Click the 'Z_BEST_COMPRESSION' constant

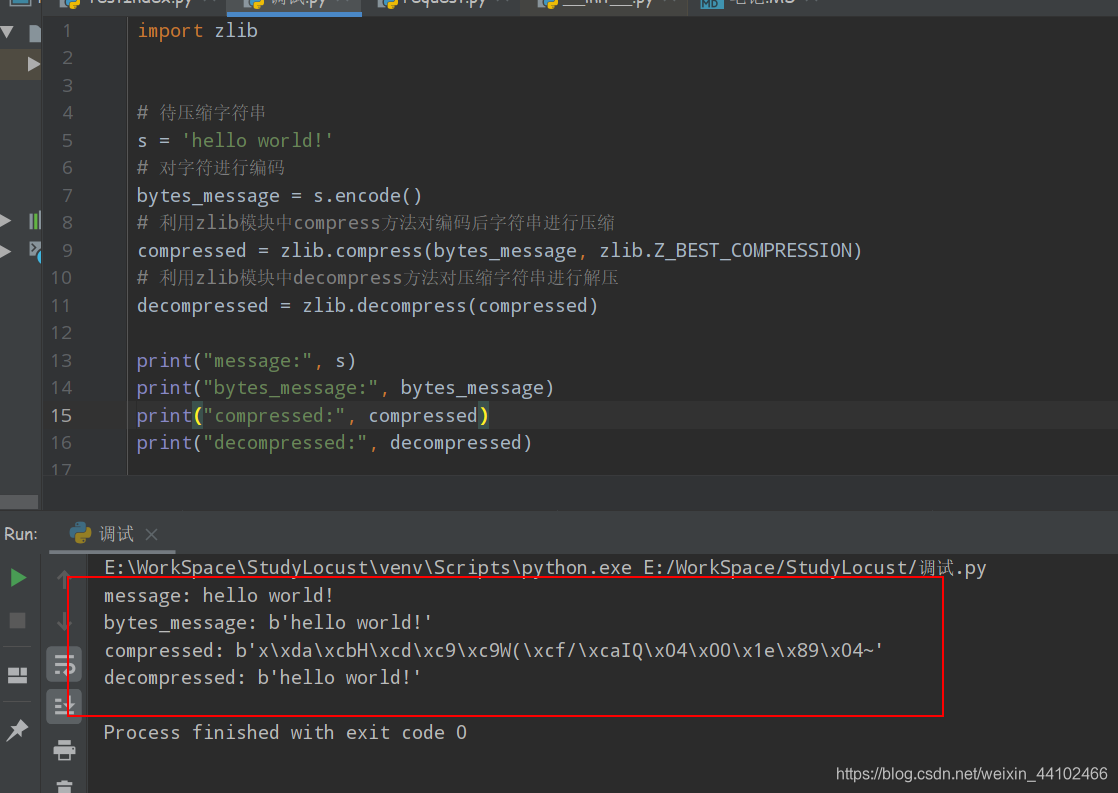[x=753, y=250]
